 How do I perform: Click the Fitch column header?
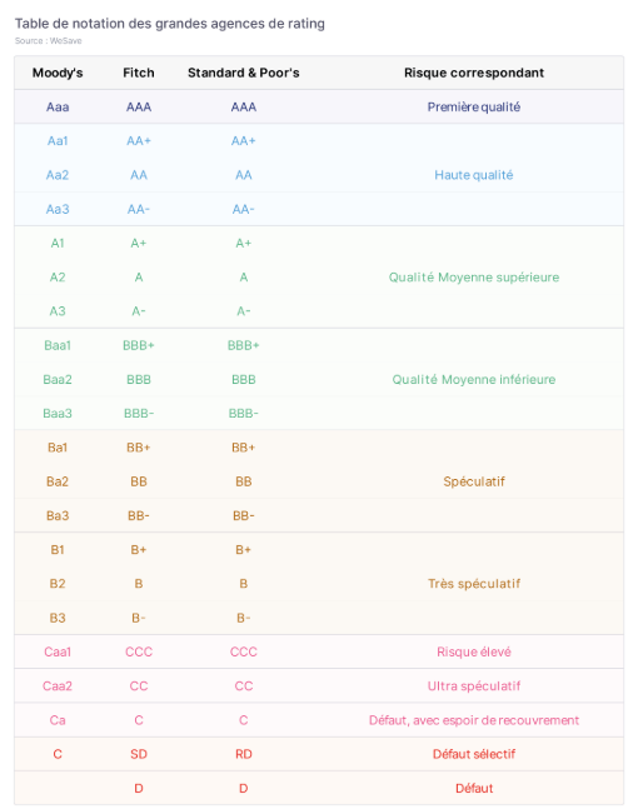tap(138, 73)
